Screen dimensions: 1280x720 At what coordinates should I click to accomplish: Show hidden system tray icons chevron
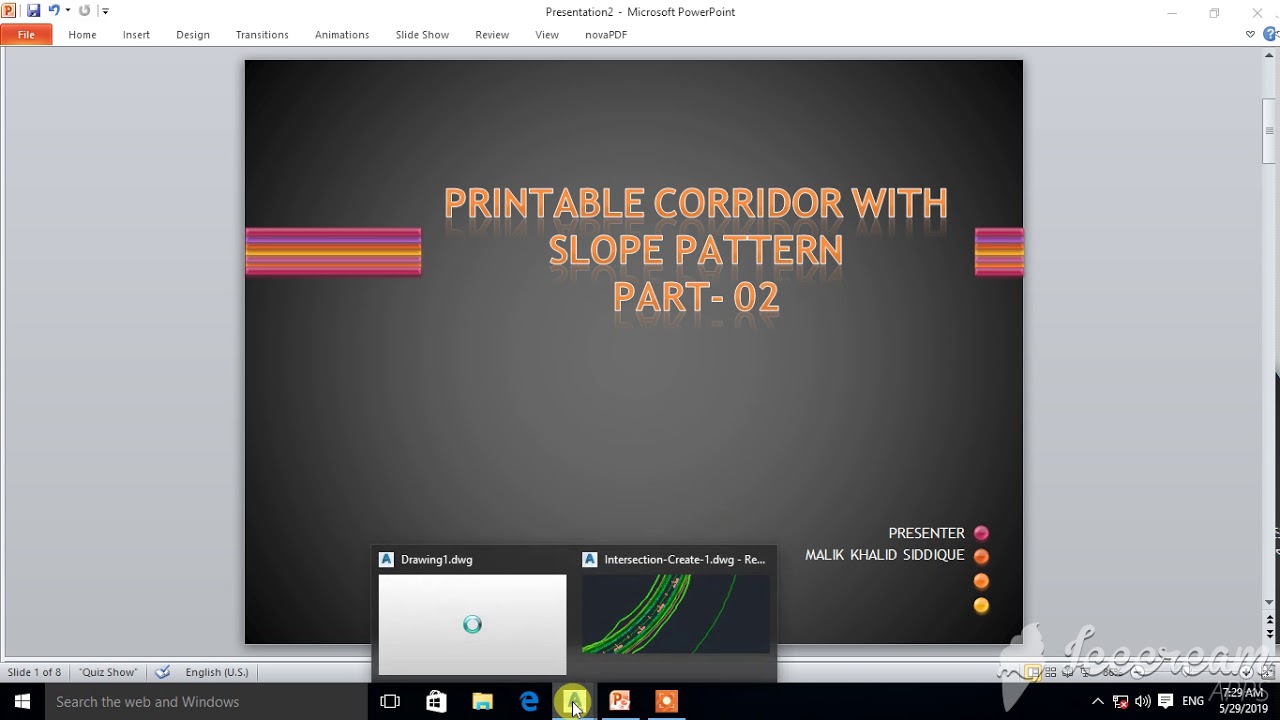pos(1097,702)
